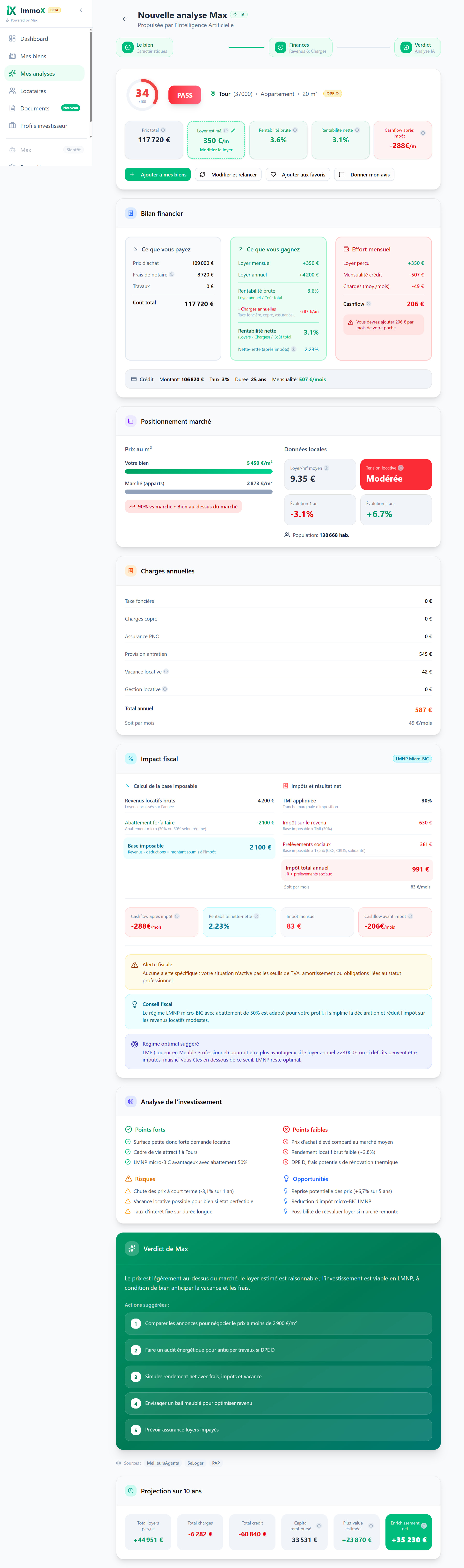Click the info icon beside Frais de notaire
The height and width of the screenshot is (1568, 464).
172,275
